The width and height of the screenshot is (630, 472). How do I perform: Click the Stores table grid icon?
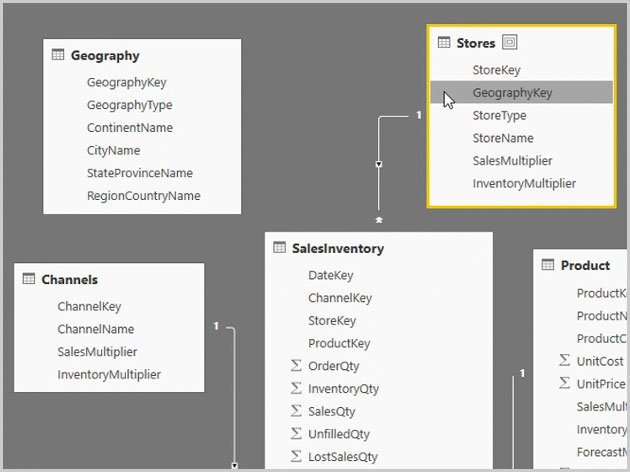[444, 42]
